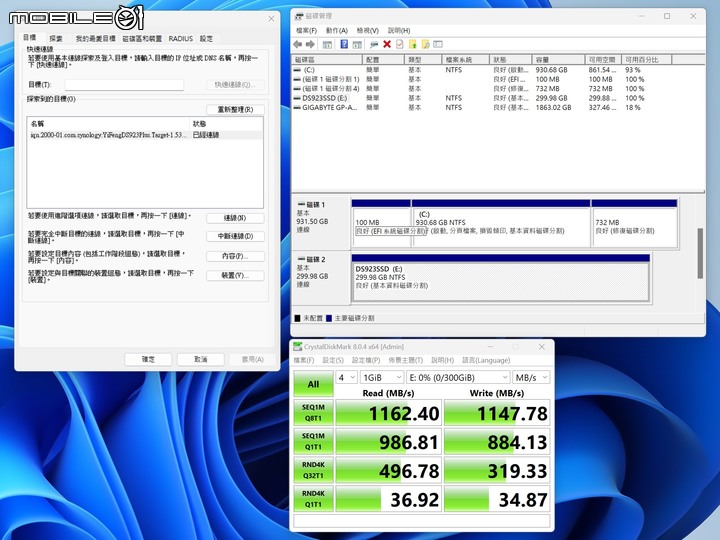Click the drive icon of the (C:) volume row

coord(297,70)
